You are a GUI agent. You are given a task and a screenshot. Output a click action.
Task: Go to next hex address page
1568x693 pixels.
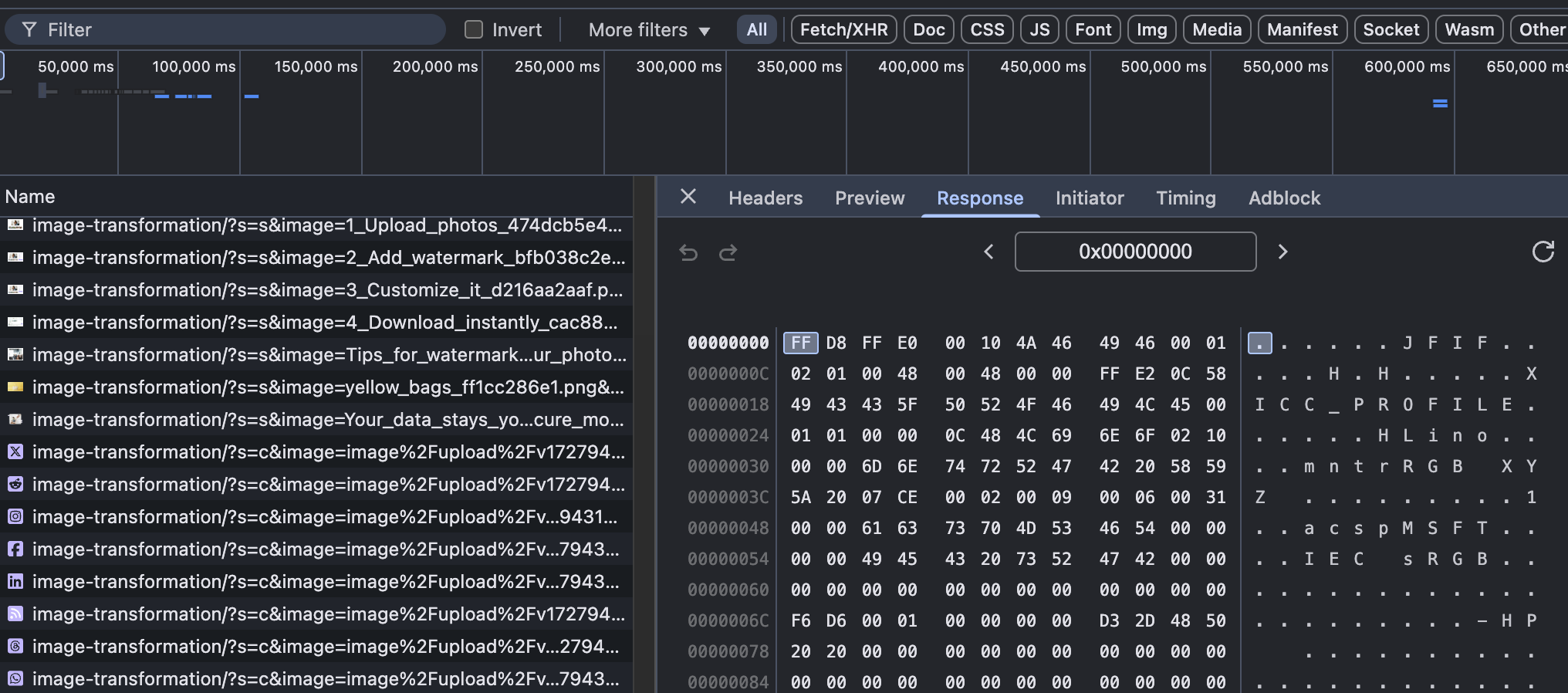click(x=1282, y=252)
